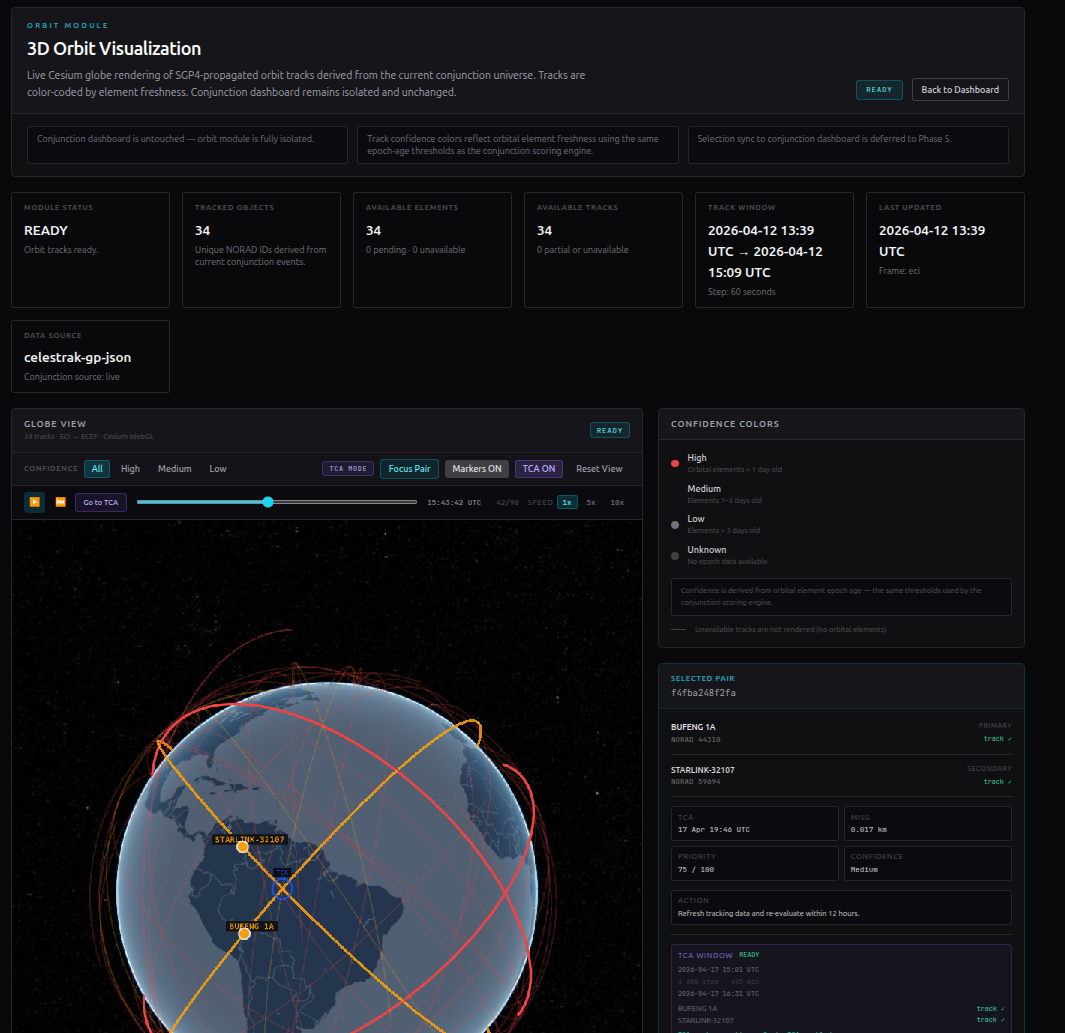Click the Module Status READY card
Image resolution: width=1065 pixels, height=1033 pixels.
point(90,250)
